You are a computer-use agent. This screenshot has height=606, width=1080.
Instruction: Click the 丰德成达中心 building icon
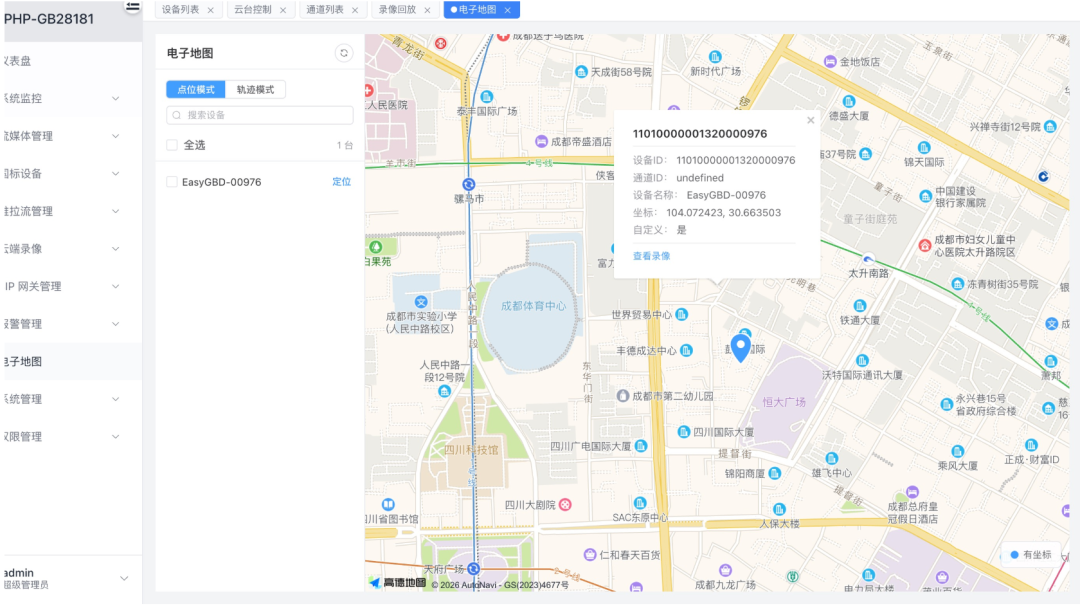(x=686, y=350)
